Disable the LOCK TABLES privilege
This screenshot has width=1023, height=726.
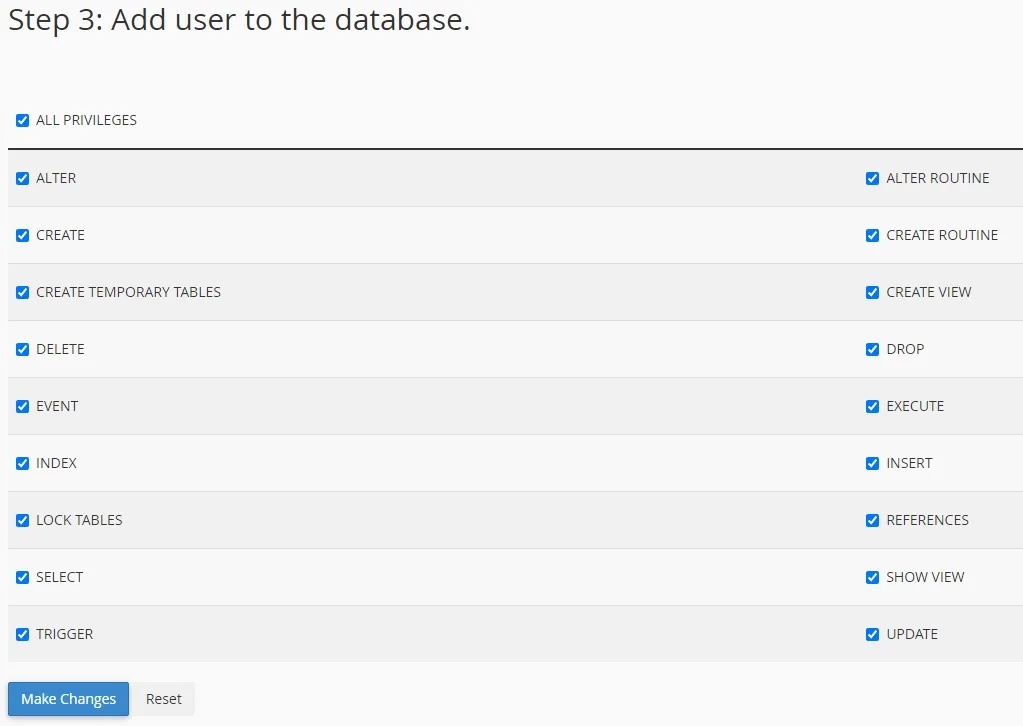[x=23, y=521]
